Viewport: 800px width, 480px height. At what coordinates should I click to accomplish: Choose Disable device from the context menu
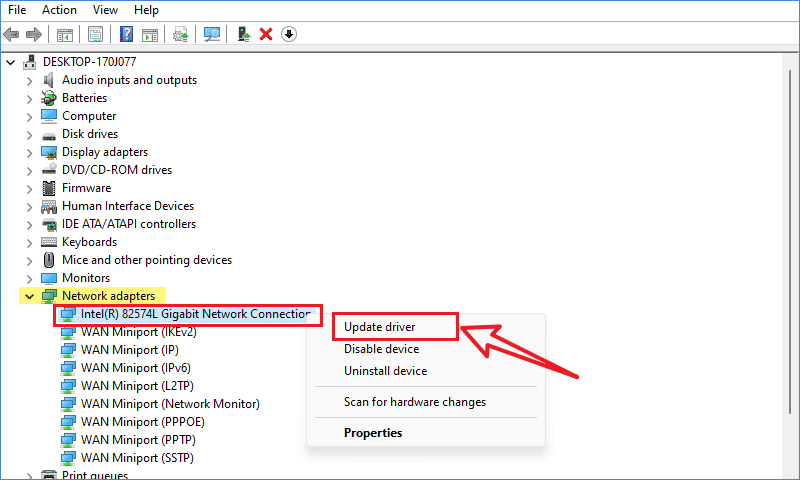tap(382, 349)
